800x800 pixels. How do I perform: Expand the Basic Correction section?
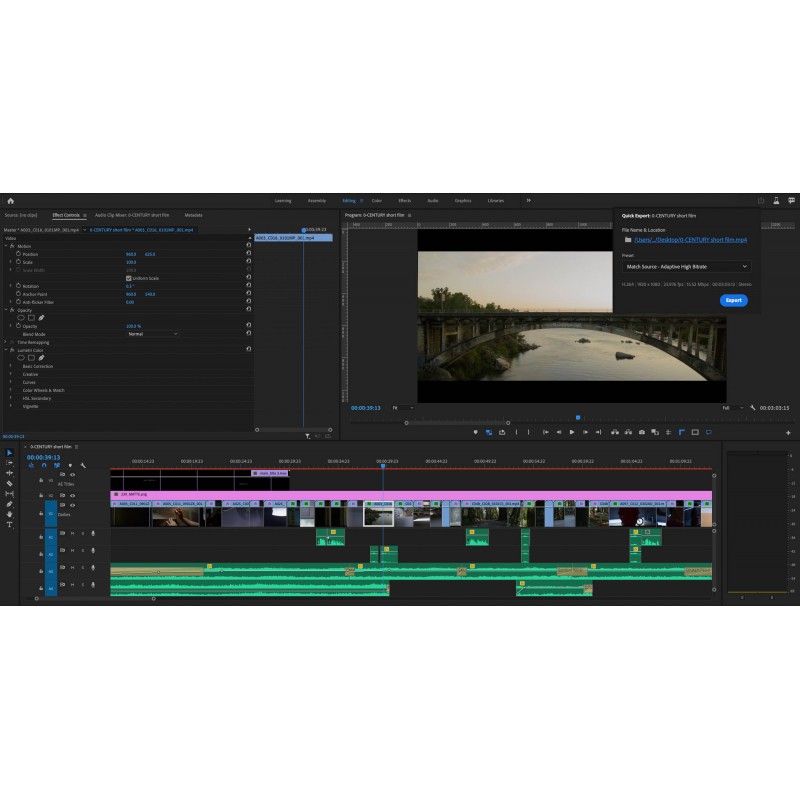(12, 366)
